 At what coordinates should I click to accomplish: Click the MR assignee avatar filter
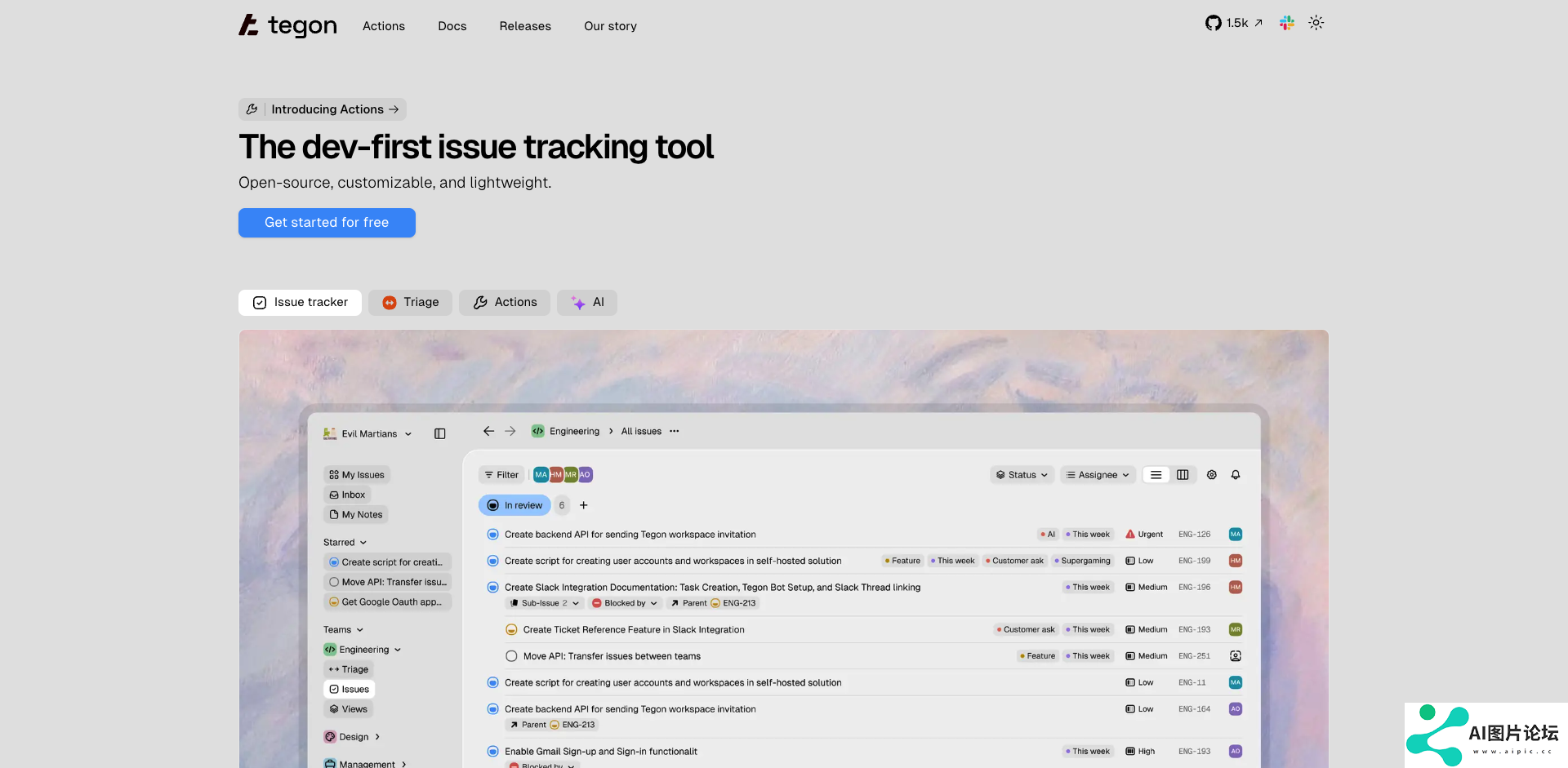[570, 474]
